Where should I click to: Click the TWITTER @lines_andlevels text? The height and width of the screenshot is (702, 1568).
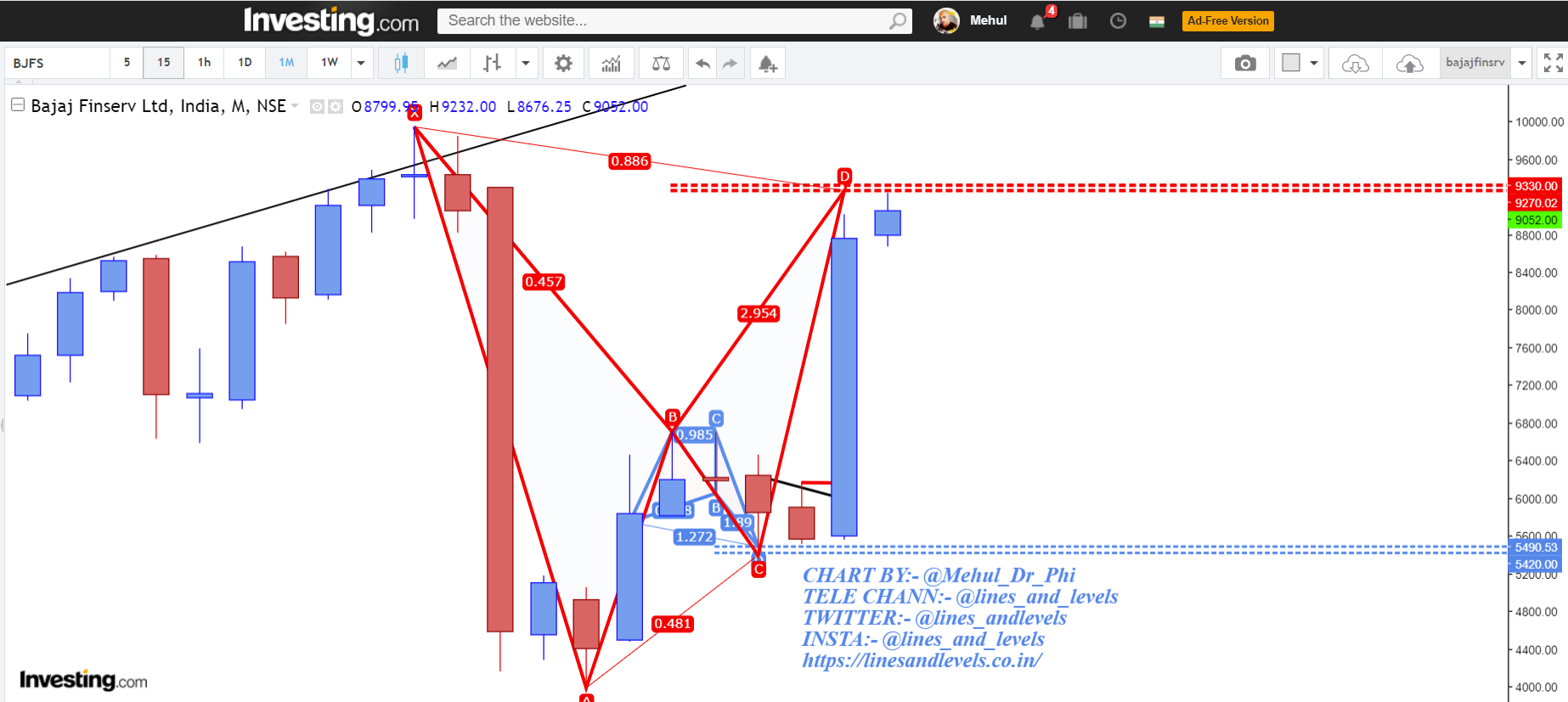click(935, 618)
